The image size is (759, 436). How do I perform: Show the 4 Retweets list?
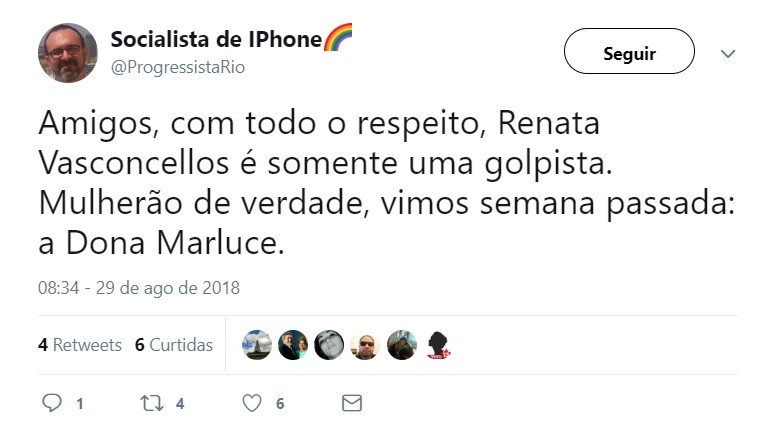[x=80, y=345]
